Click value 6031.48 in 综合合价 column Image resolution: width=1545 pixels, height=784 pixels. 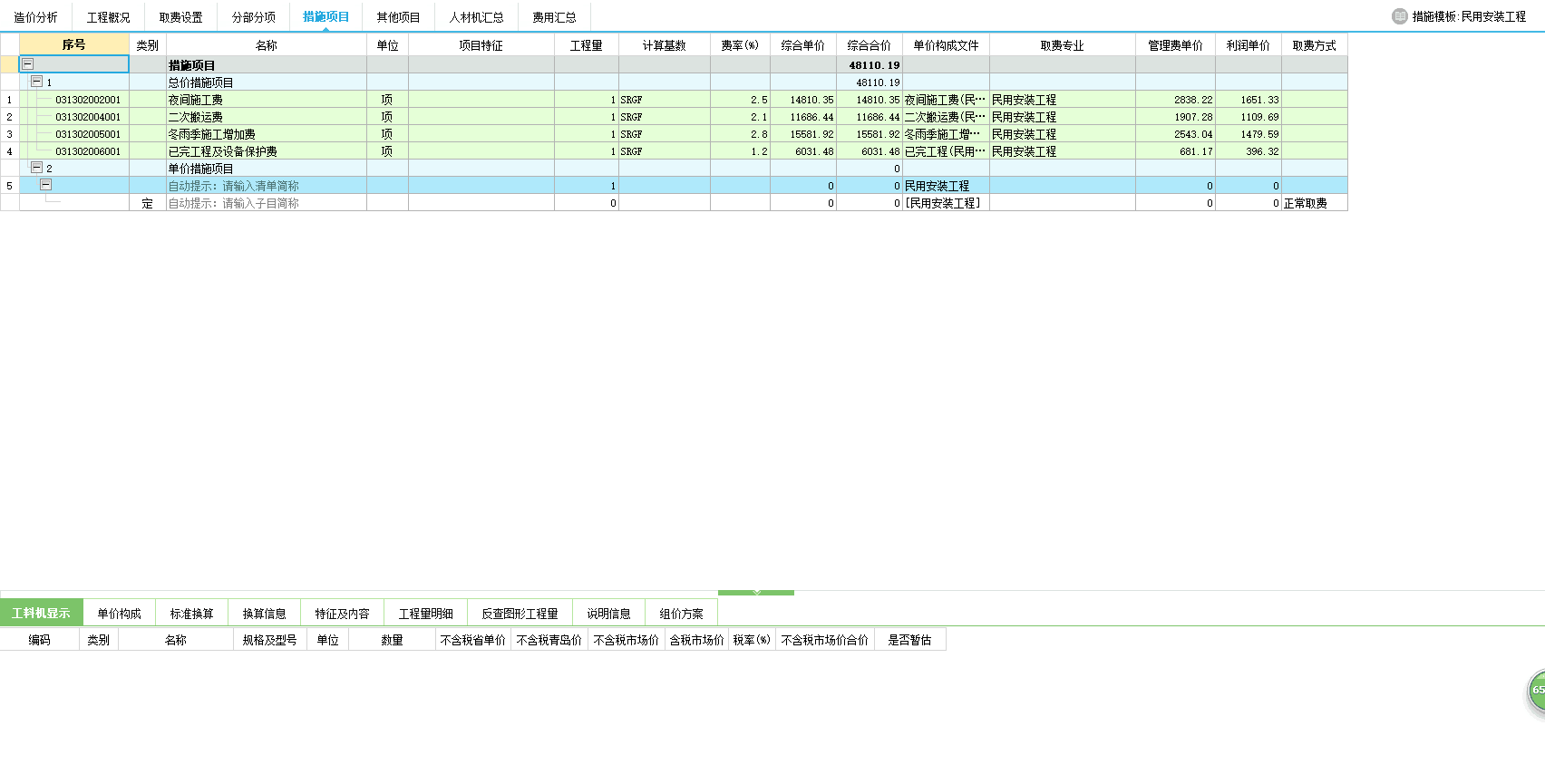[870, 151]
